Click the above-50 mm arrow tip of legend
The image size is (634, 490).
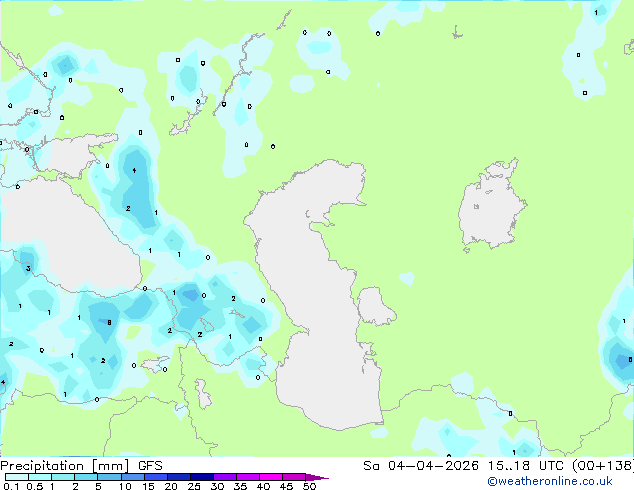pos(317,478)
